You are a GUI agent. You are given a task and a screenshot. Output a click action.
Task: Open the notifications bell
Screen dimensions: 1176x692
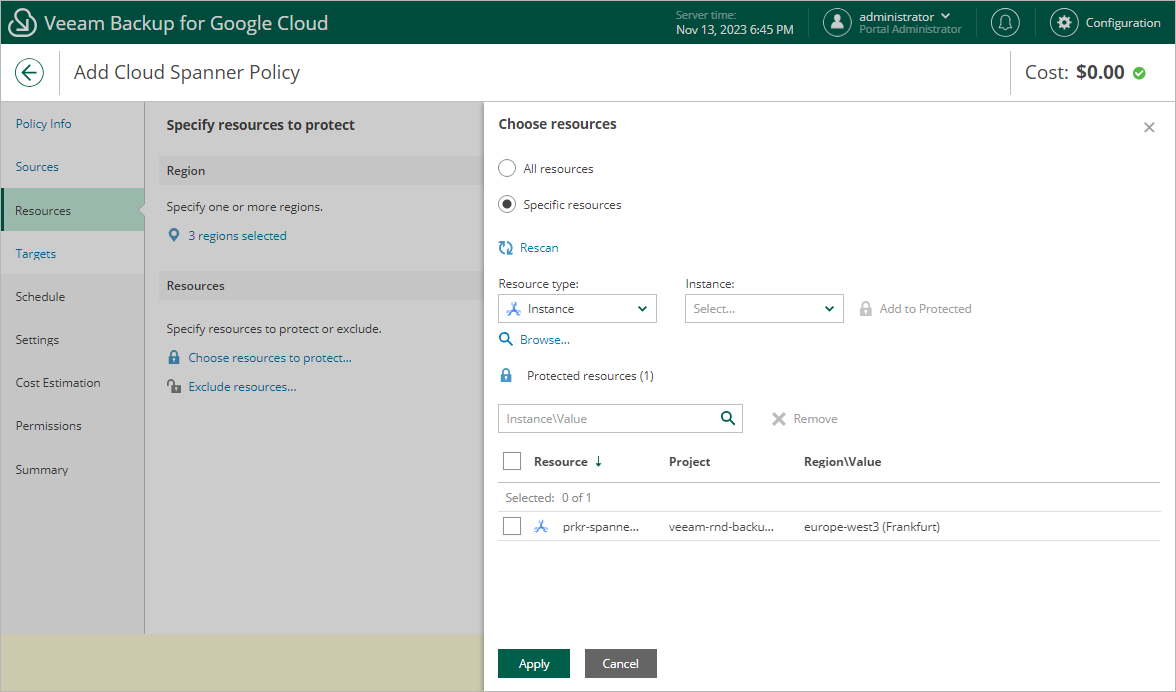(x=1005, y=23)
